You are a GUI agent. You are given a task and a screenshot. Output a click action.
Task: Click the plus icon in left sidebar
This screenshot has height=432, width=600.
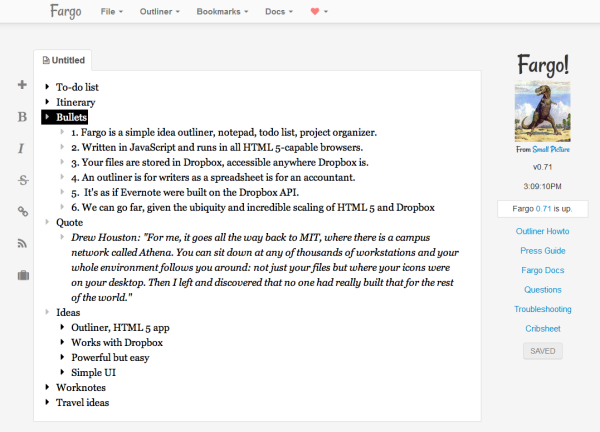(22, 85)
